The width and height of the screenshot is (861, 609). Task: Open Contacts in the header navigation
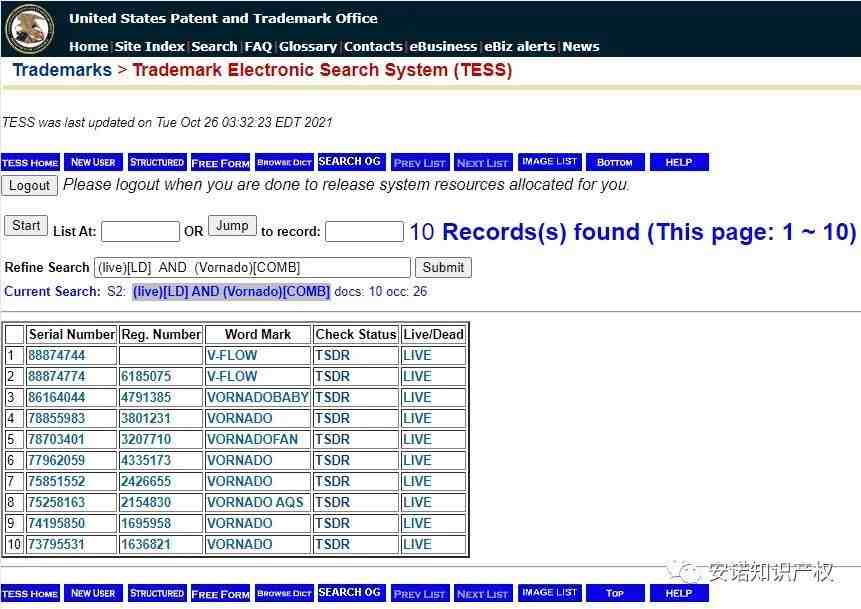[x=373, y=47]
